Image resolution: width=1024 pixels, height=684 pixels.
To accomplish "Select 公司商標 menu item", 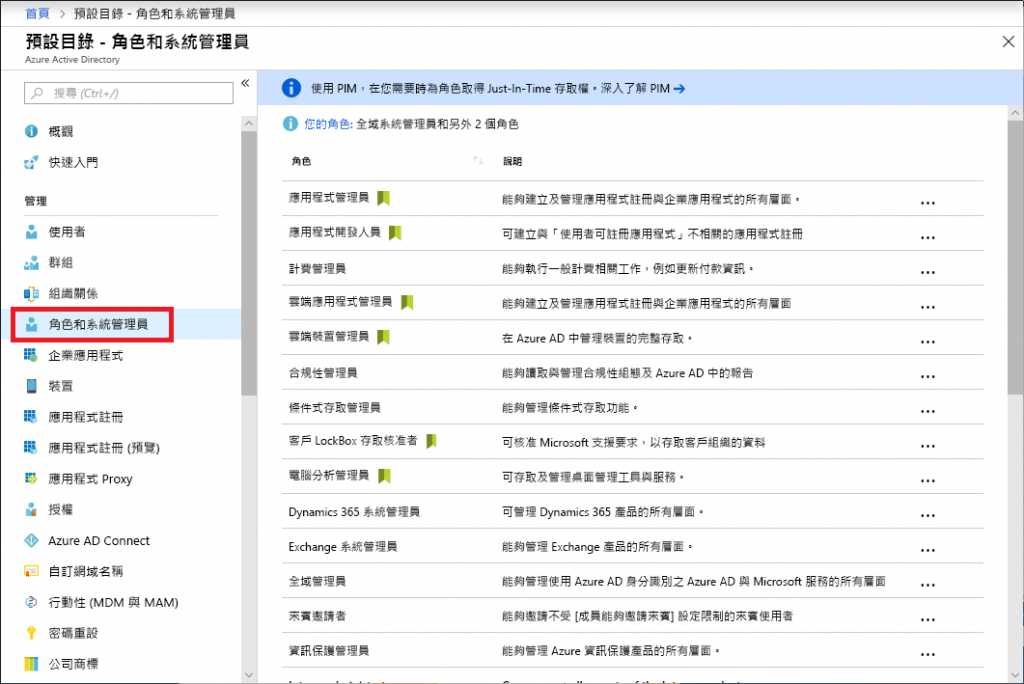I will pos(73,664).
